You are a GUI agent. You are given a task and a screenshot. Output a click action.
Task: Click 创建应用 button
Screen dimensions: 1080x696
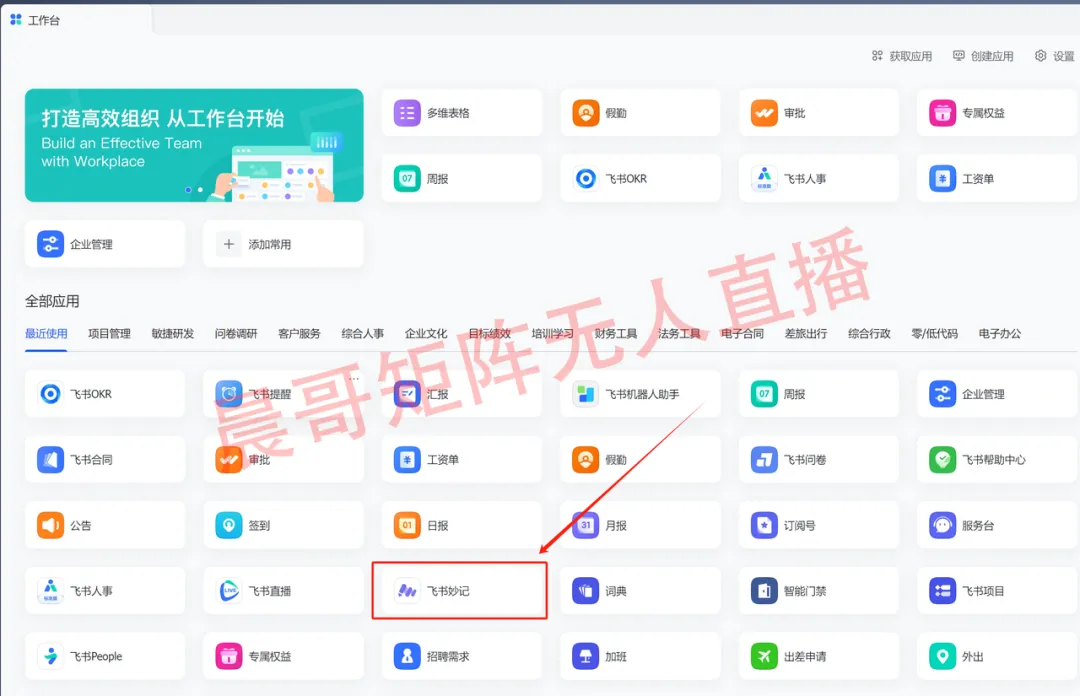984,56
